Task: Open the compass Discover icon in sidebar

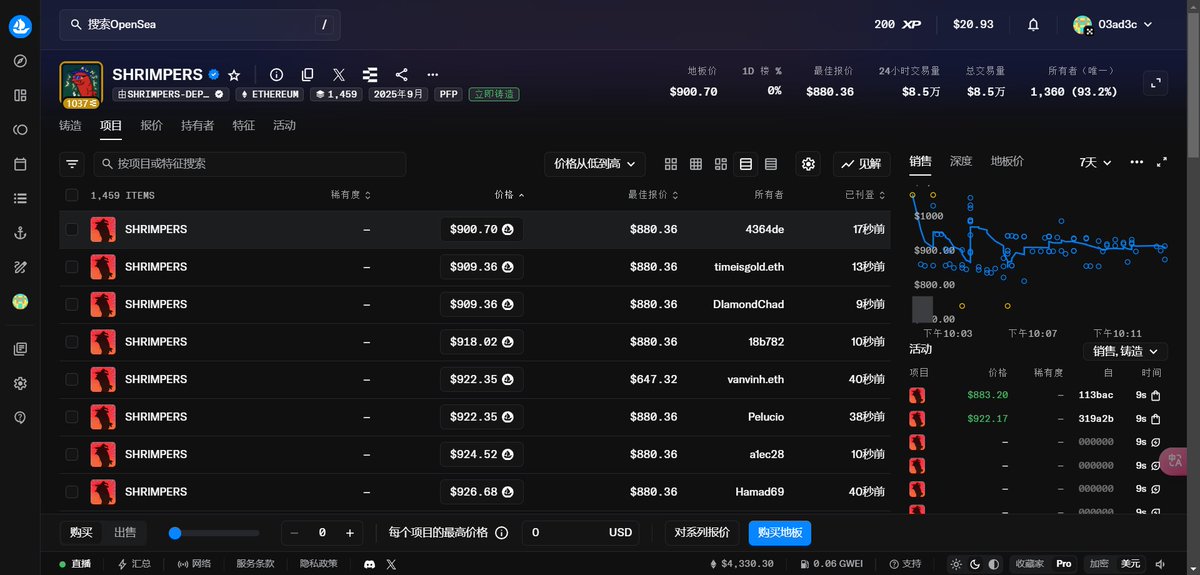Action: click(20, 61)
